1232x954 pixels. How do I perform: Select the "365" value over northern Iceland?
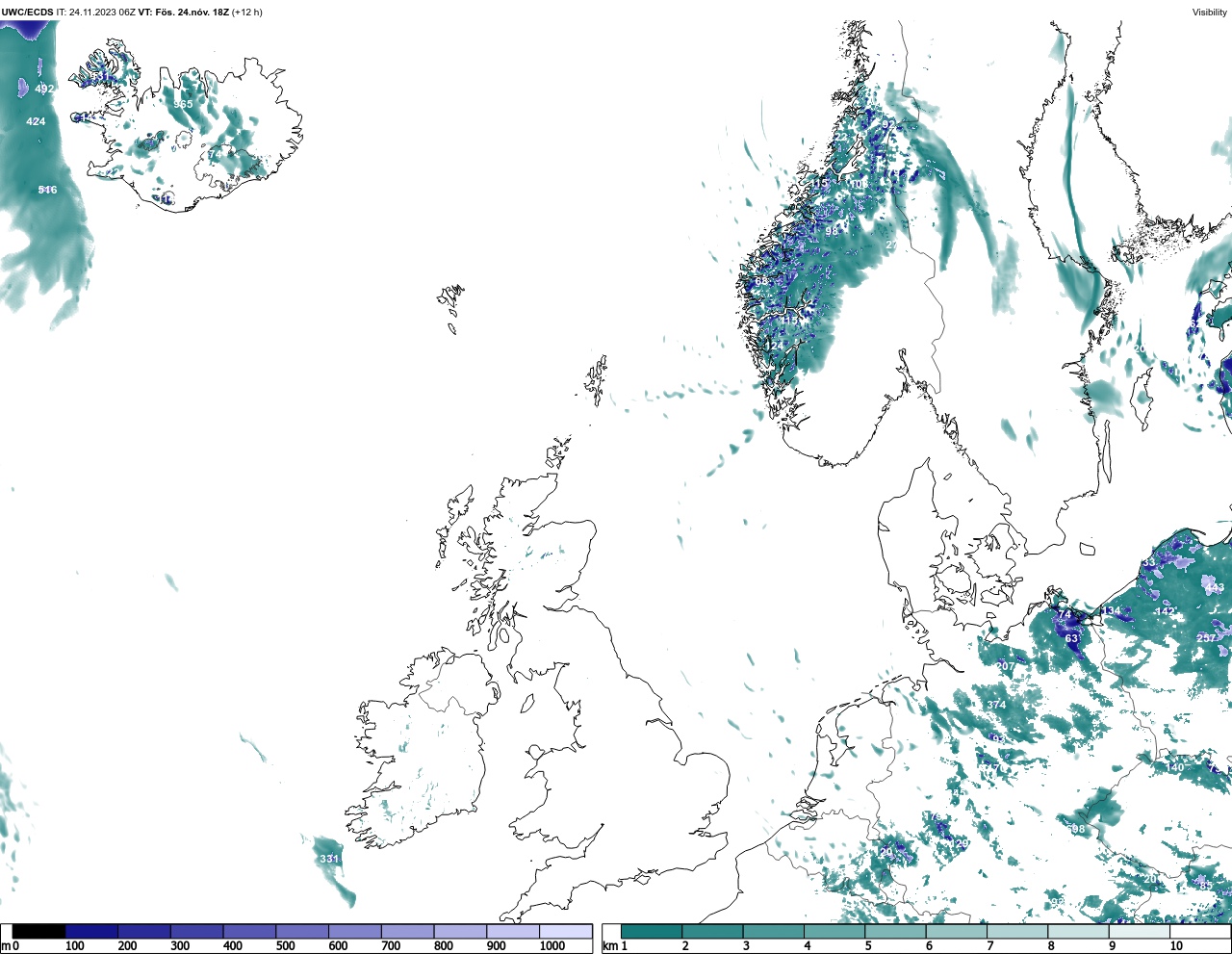(x=183, y=104)
